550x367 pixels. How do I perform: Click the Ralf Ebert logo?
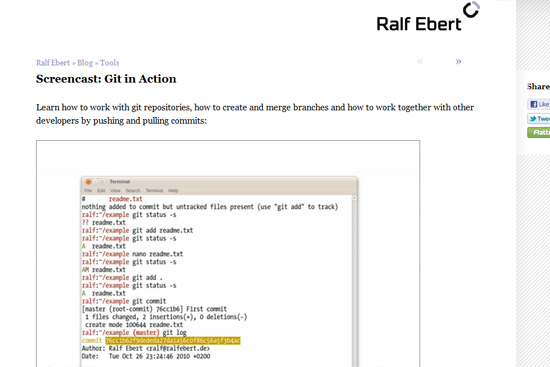[x=428, y=17]
